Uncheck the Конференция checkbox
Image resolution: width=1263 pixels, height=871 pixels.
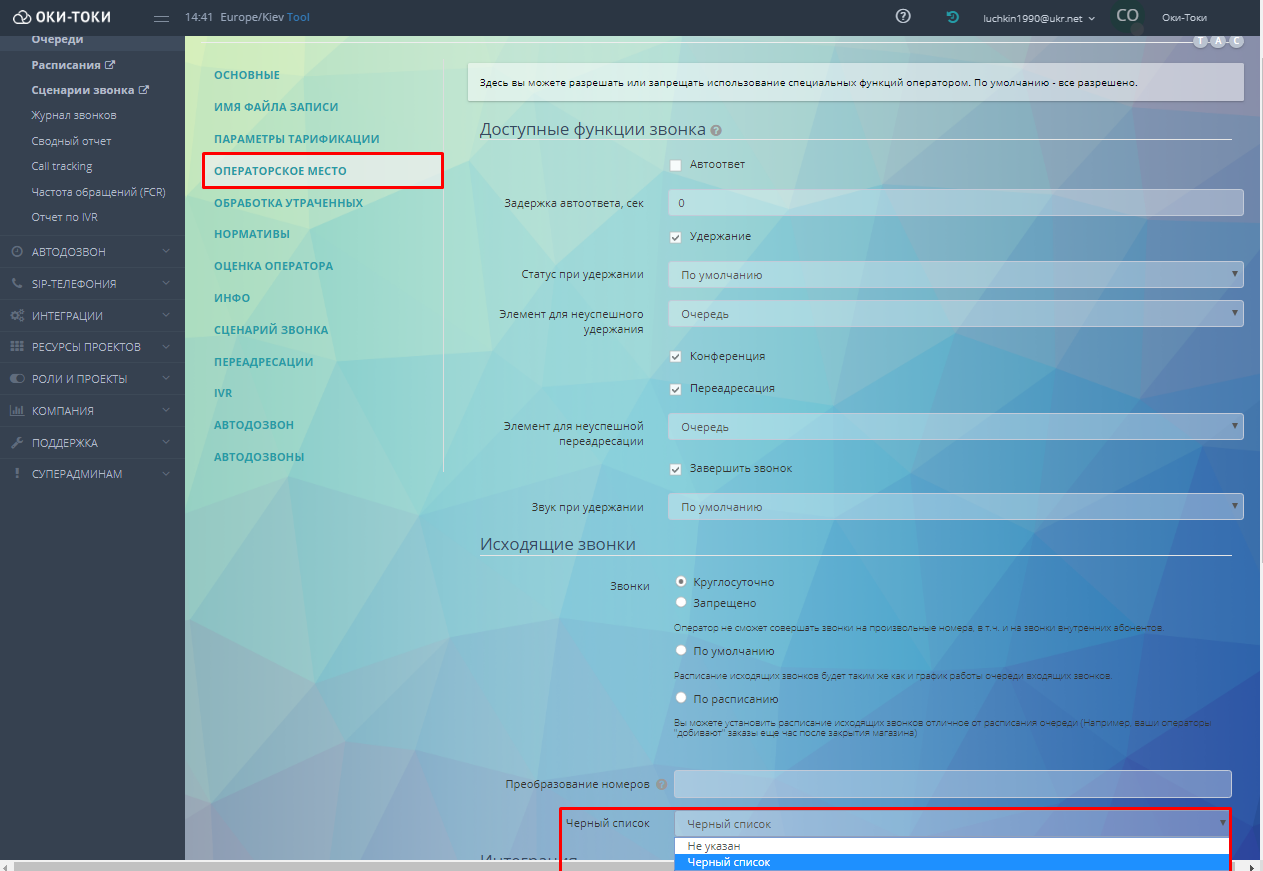[x=676, y=356]
